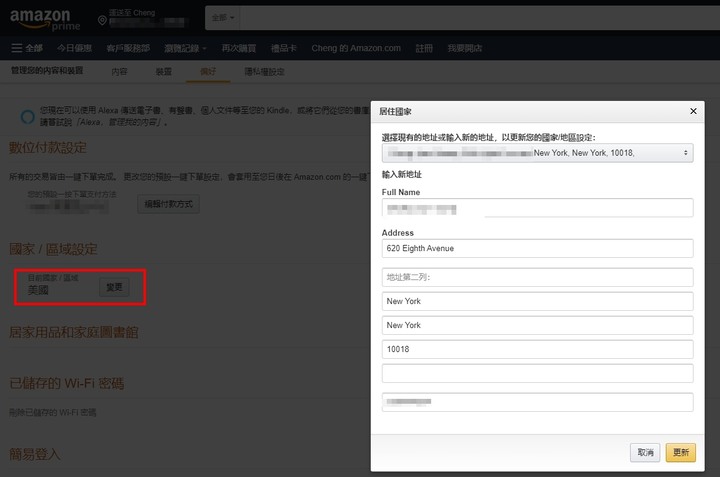This screenshot has height=477, width=720.
Task: Click the 取消 cancel button
Action: [645, 452]
